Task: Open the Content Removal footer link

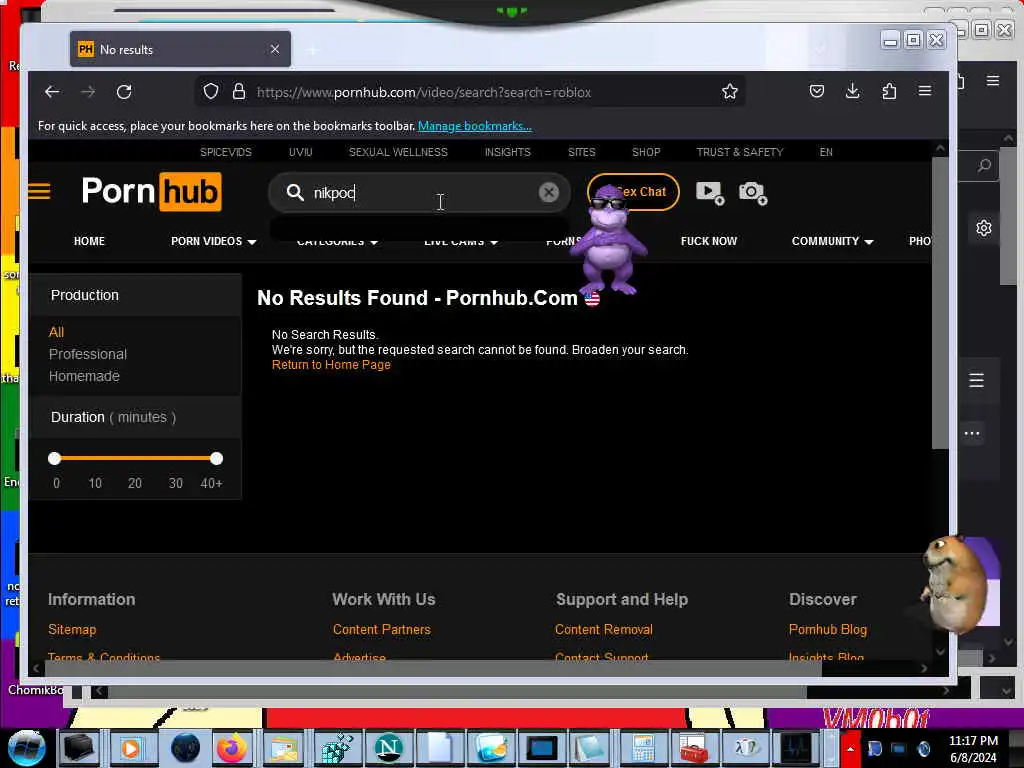Action: click(603, 630)
